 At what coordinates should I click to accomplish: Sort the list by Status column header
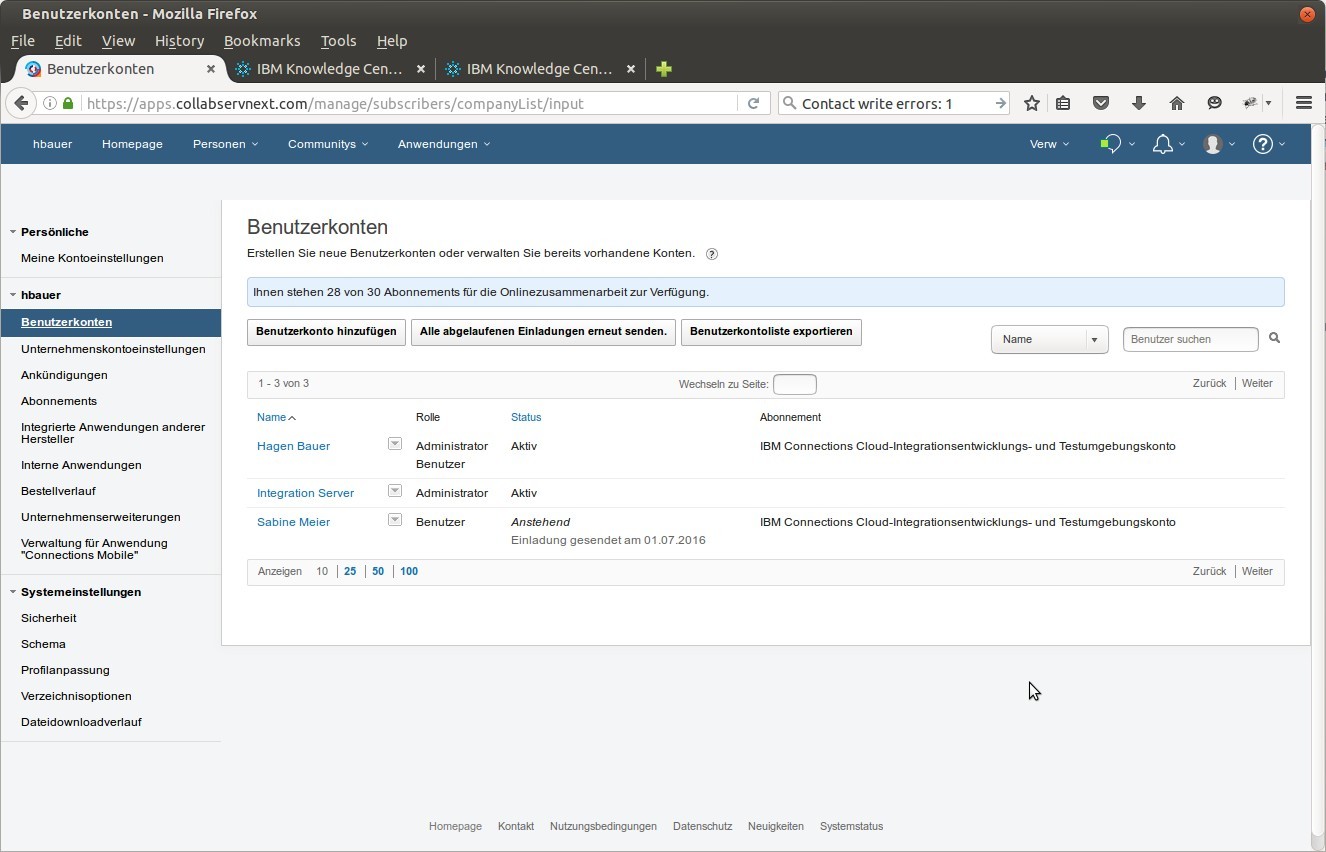pyautogui.click(x=526, y=417)
